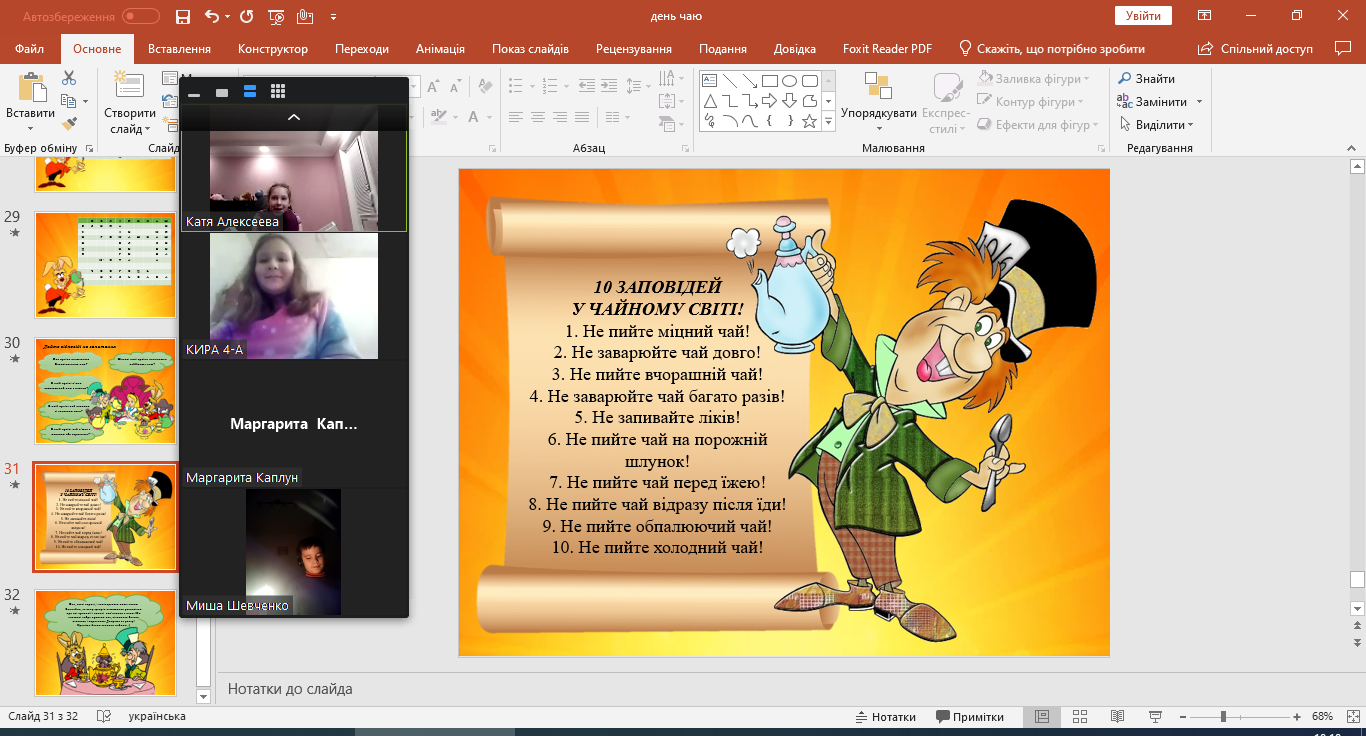Open Slide Sorter view in status bar
The image size is (1366, 736).
(1080, 717)
